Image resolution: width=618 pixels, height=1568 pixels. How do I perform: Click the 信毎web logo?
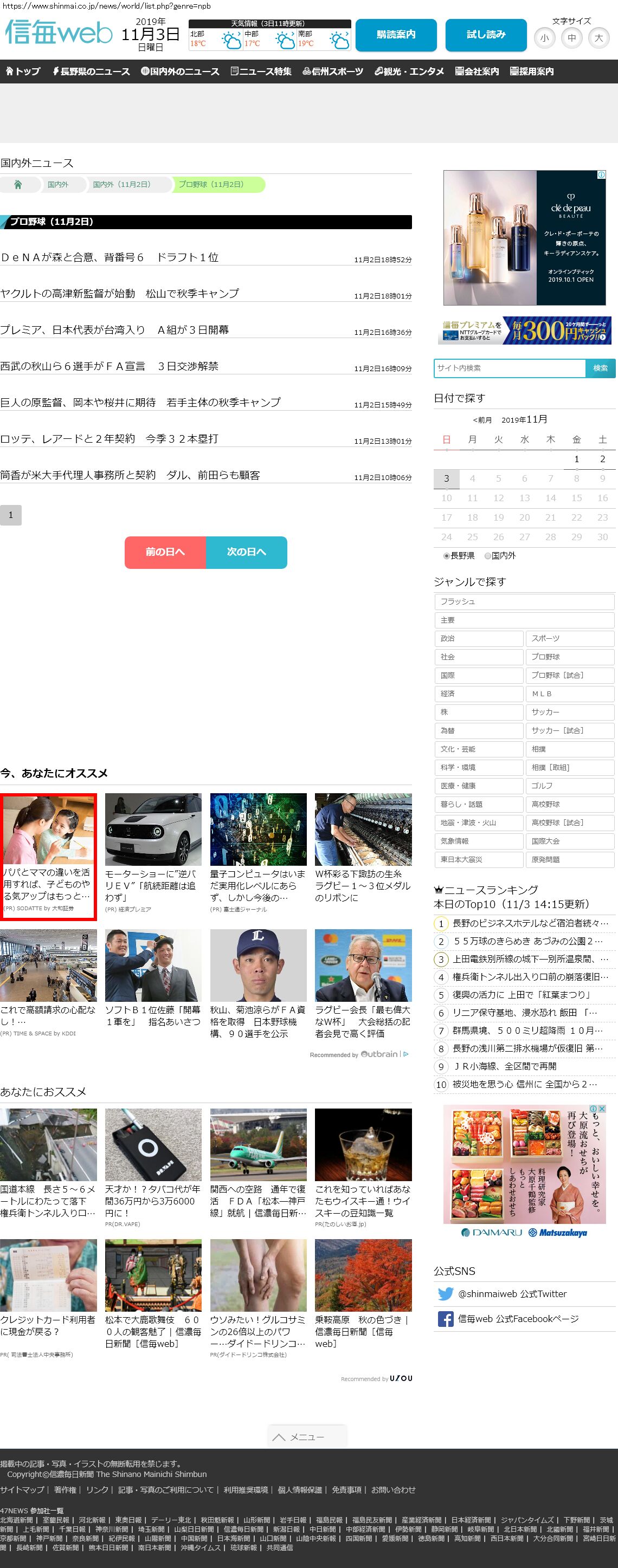[x=59, y=34]
